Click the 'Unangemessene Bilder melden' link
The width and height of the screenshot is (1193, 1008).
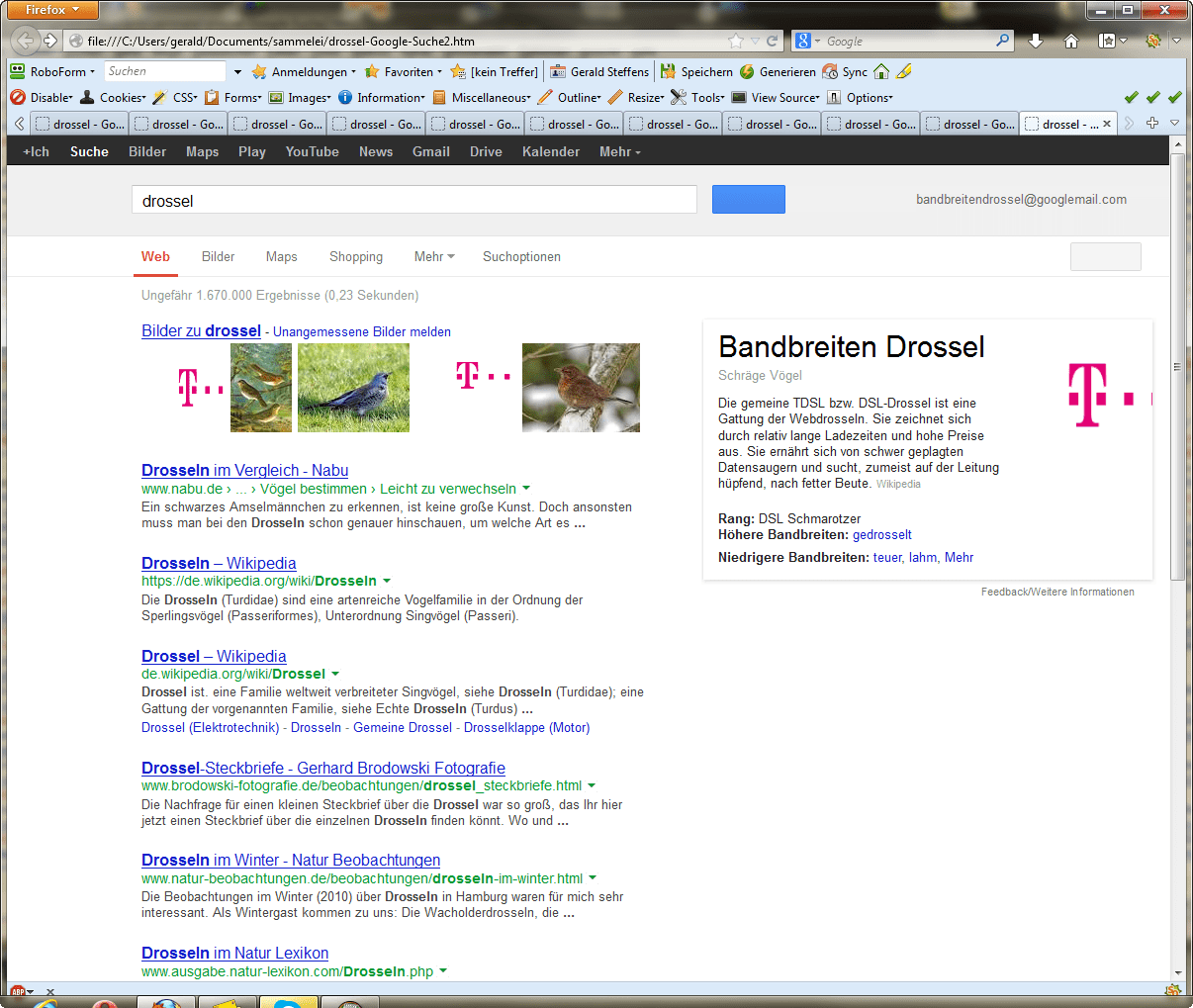tap(362, 331)
